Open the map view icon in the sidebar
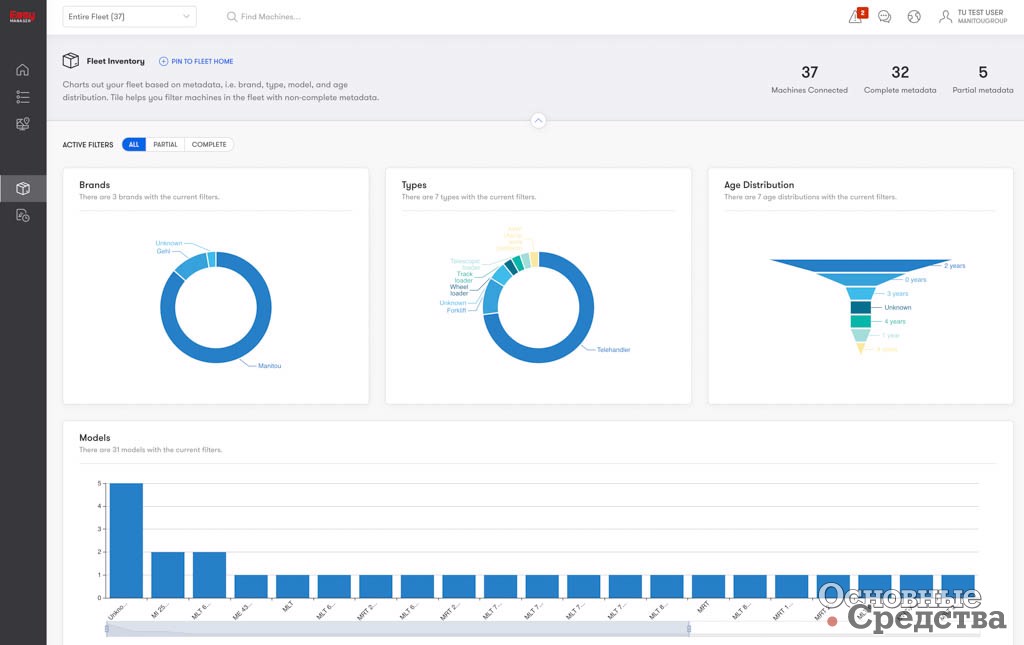Viewport: 1024px width, 645px height. pyautogui.click(x=23, y=124)
